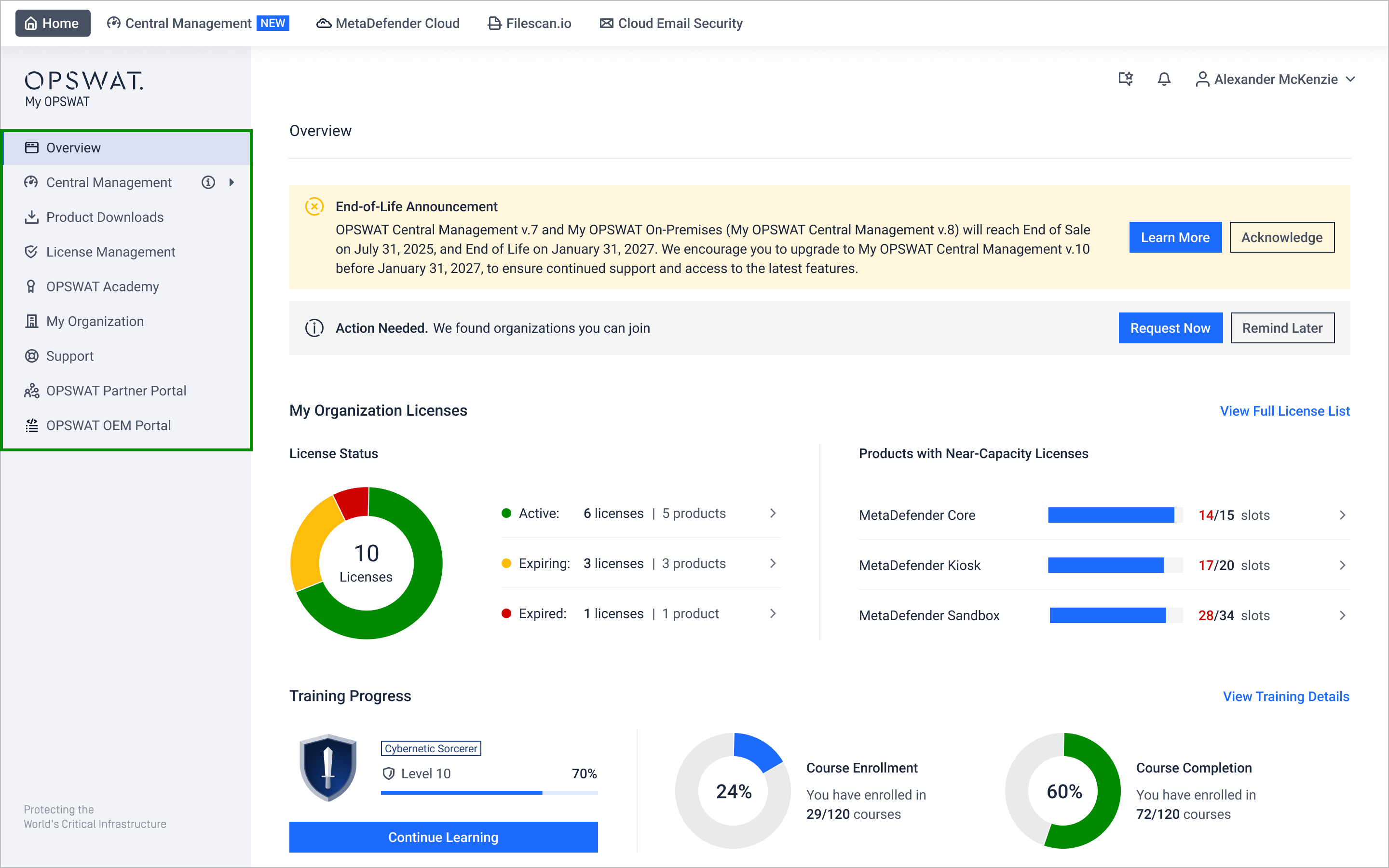Screen dimensions: 1389x868
Task: Click the '14/15 slots' value
Action: (1233, 515)
